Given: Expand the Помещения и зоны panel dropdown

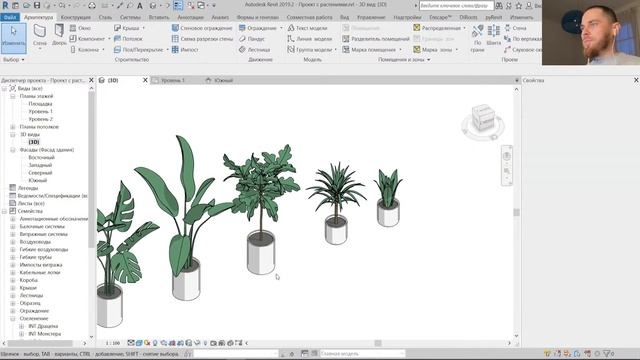Looking at the screenshot, I should (x=429, y=60).
